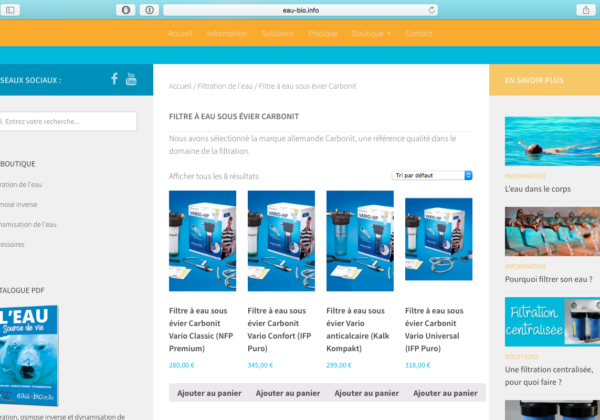This screenshot has height=420, width=600.
Task: Open Vario Classic (NFP Premium) product title
Action: click(x=201, y=329)
